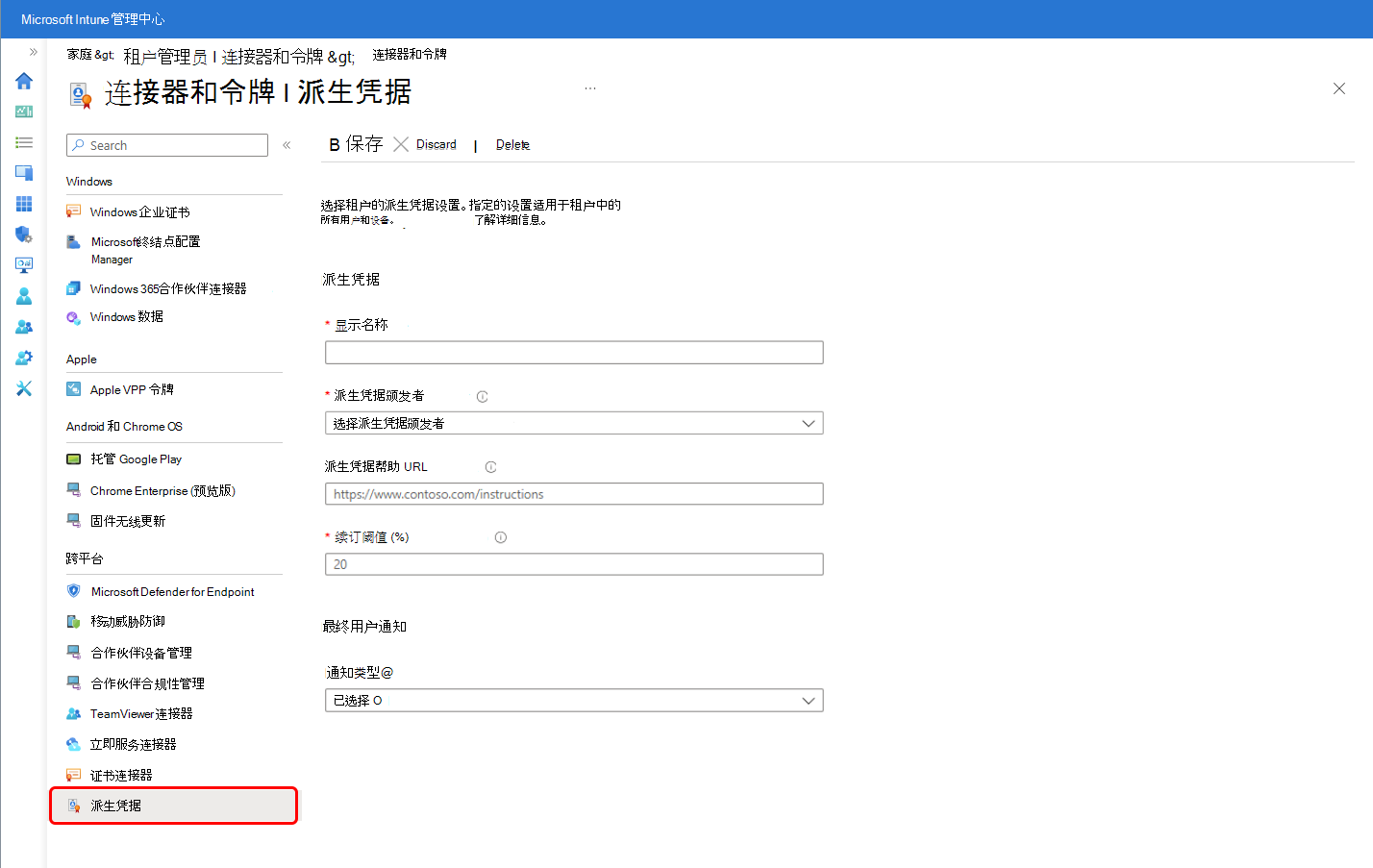Screen dimensions: 1373x868
Task: Open the Users icon in navigation rail
Action: tap(24, 296)
